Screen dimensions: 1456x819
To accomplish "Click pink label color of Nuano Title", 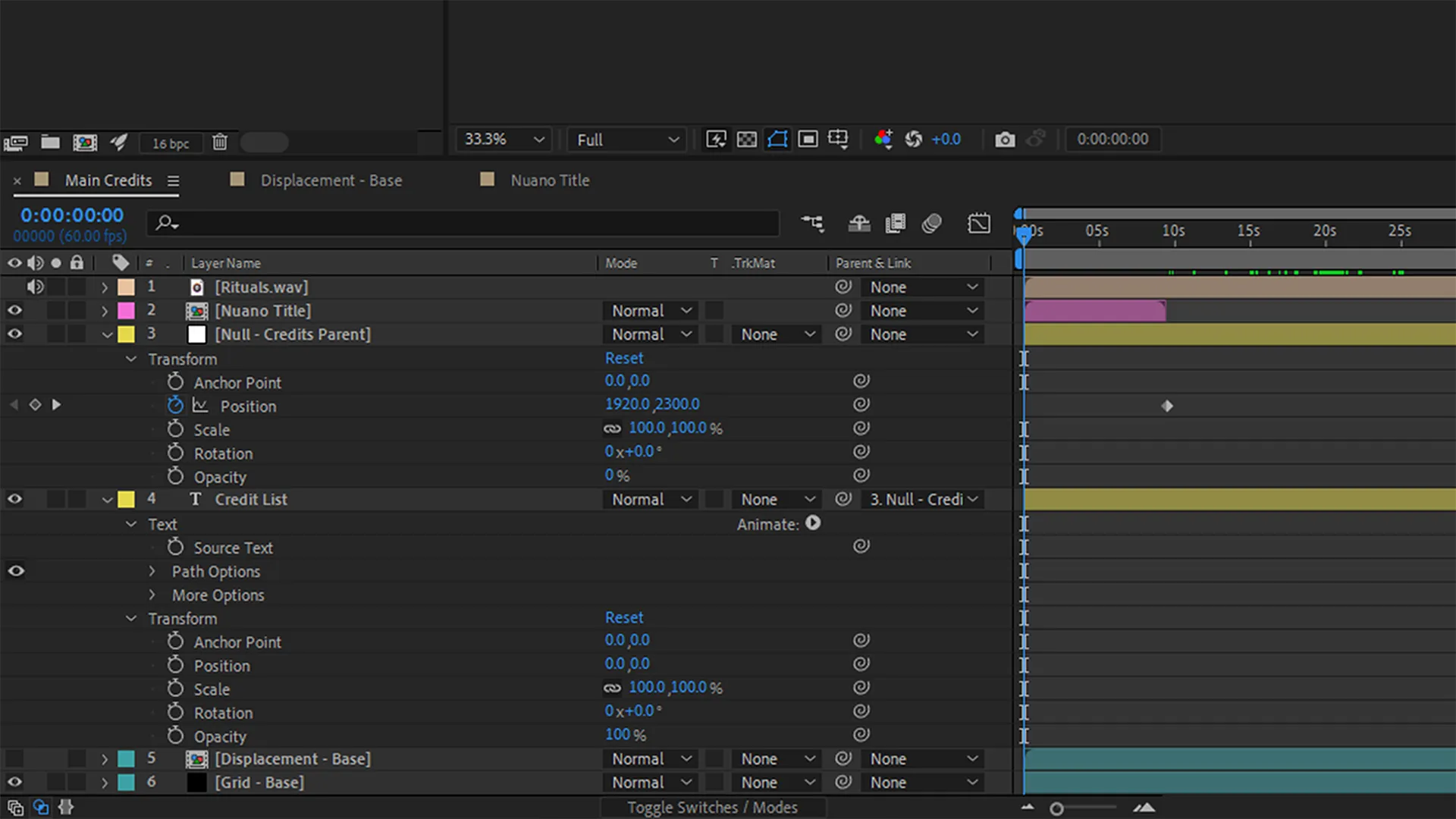I will [127, 311].
